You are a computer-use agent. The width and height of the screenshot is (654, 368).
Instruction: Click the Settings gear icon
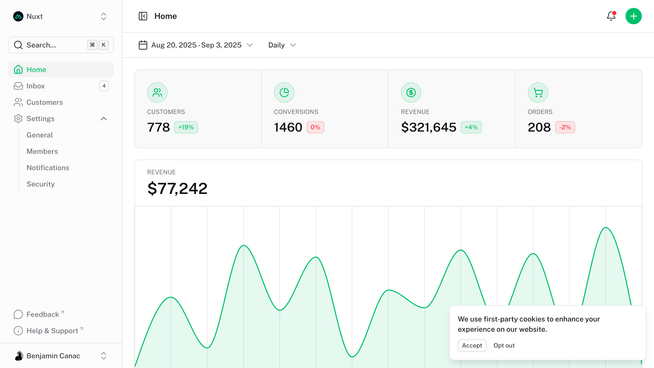18,118
